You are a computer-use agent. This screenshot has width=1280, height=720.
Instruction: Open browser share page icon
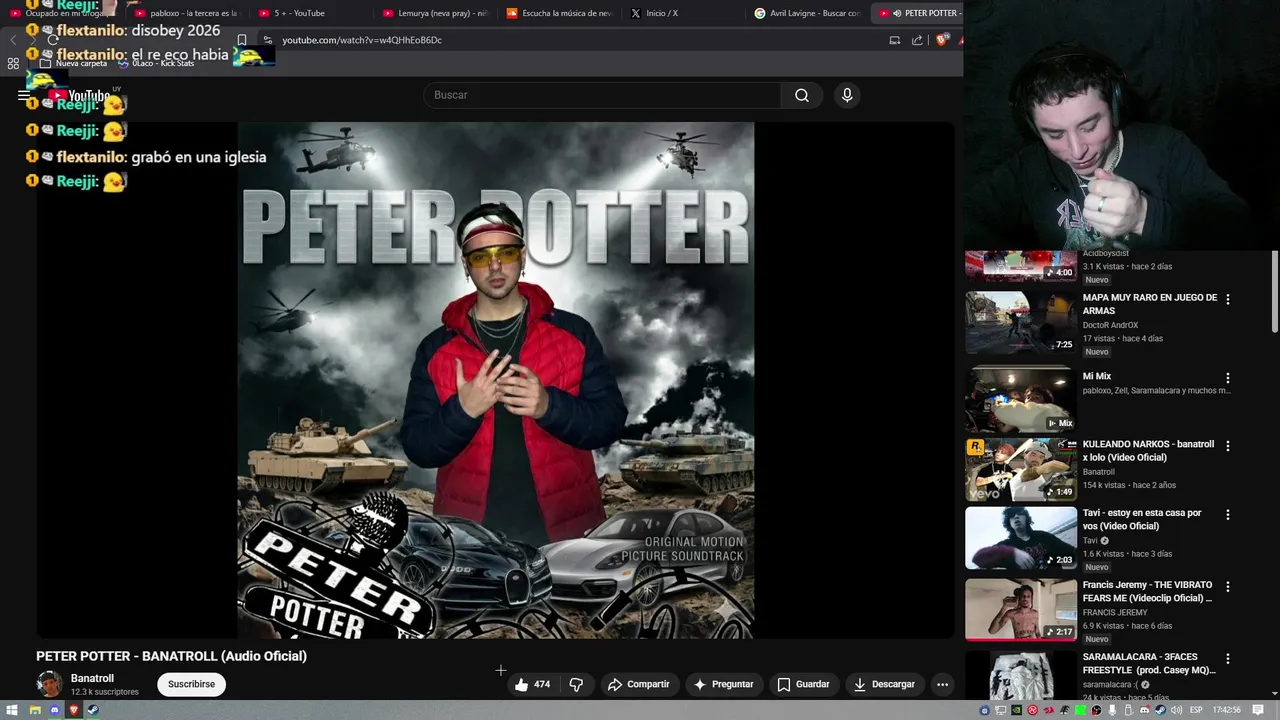pyautogui.click(x=917, y=40)
